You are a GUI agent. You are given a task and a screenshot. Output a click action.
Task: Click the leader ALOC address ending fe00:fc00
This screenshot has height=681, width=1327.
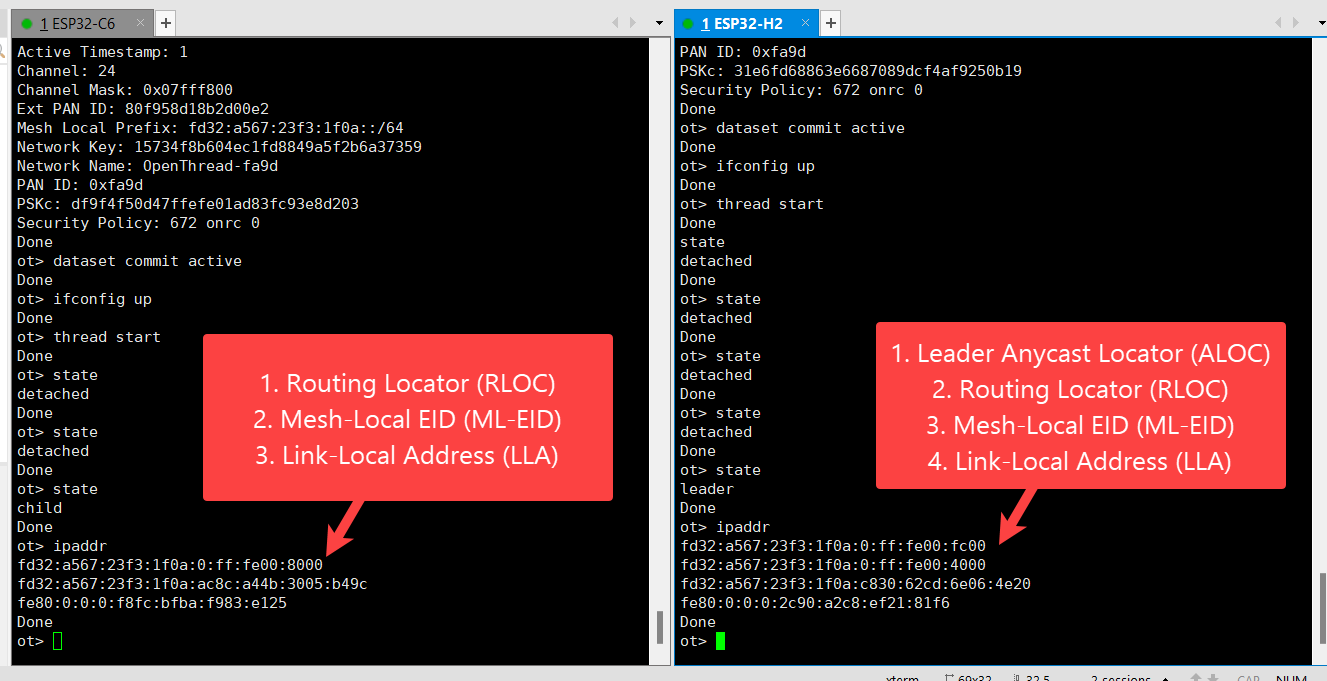[x=832, y=546]
